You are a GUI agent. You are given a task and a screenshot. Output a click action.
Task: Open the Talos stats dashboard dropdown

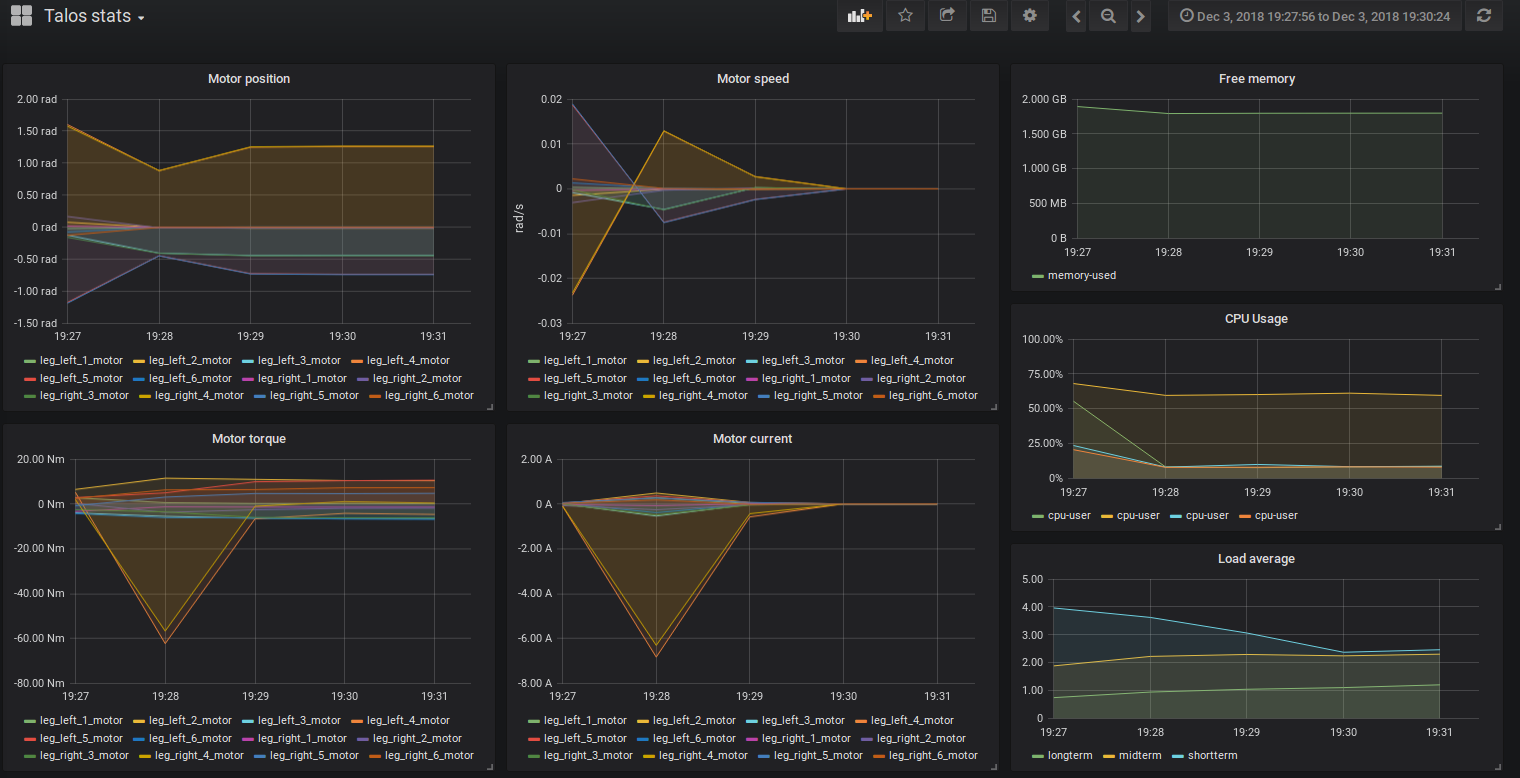coord(94,17)
